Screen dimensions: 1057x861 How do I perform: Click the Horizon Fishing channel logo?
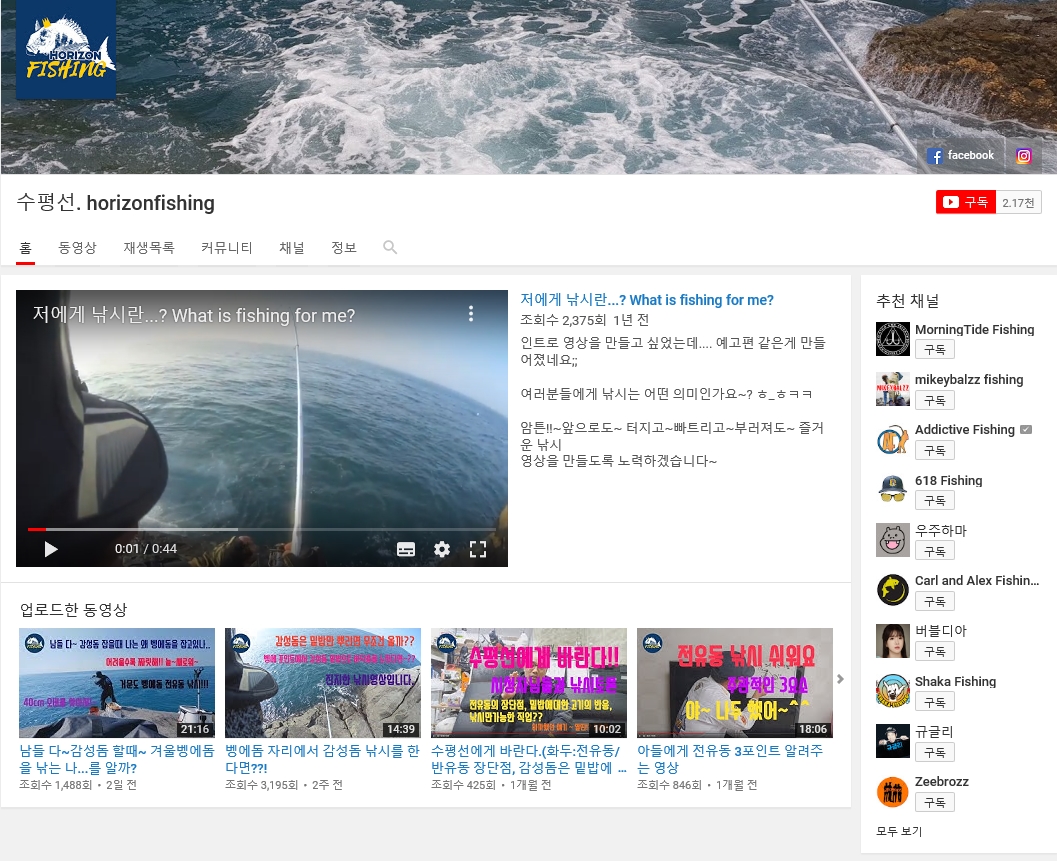point(66,50)
